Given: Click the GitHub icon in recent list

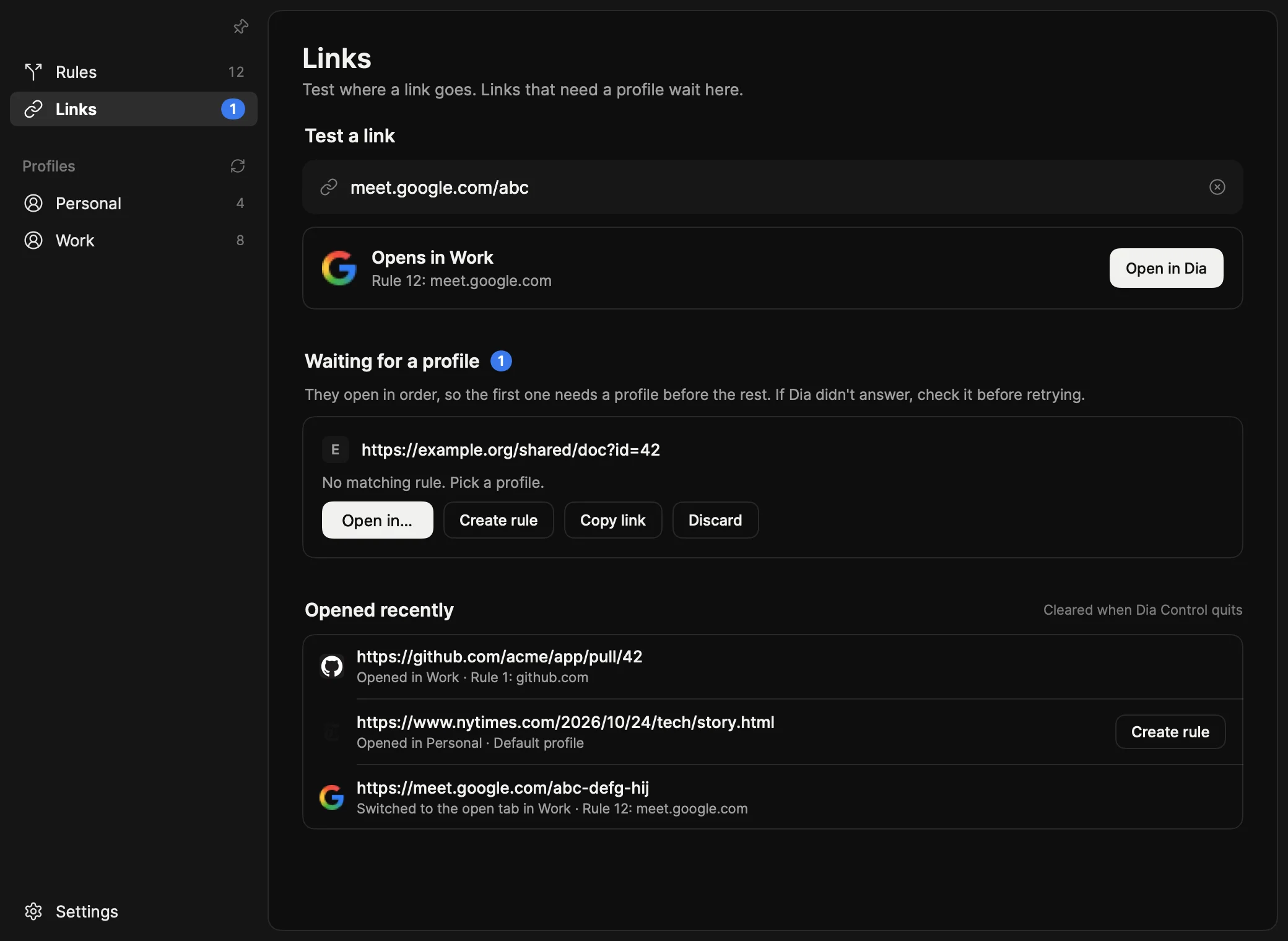Looking at the screenshot, I should 332,667.
